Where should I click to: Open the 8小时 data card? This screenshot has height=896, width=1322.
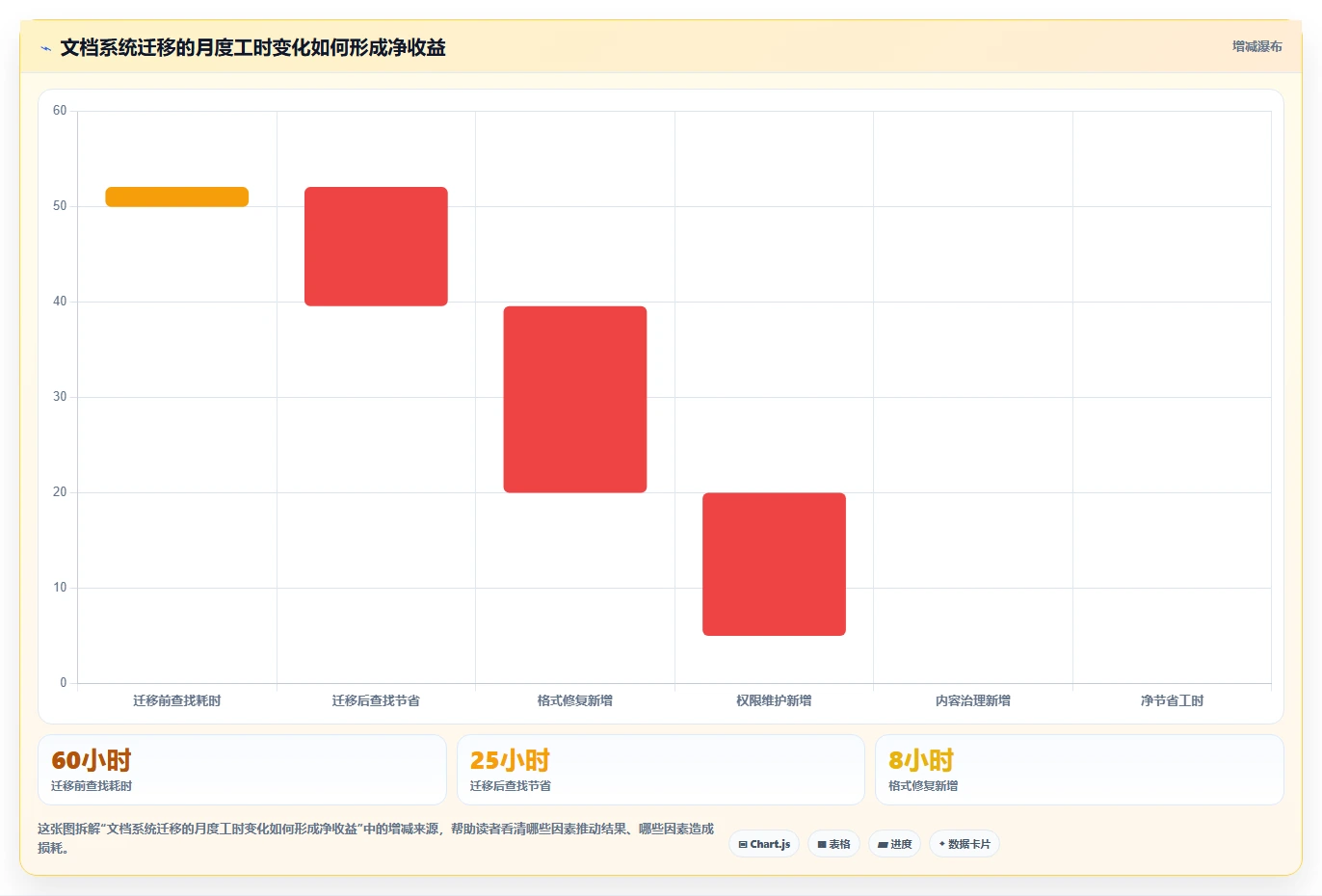[1079, 770]
